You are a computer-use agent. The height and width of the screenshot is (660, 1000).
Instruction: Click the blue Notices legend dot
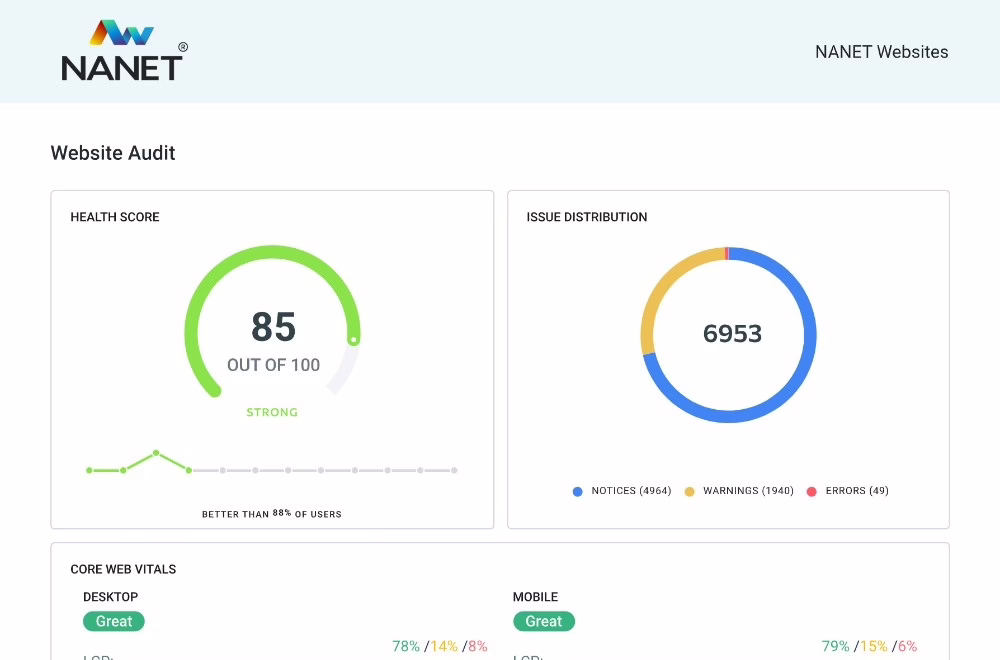(x=578, y=492)
